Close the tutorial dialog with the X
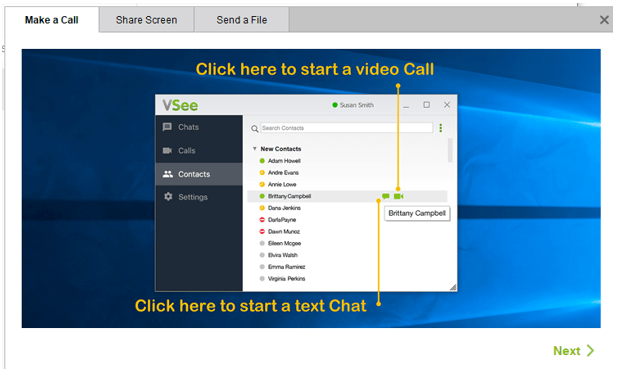 pos(604,20)
